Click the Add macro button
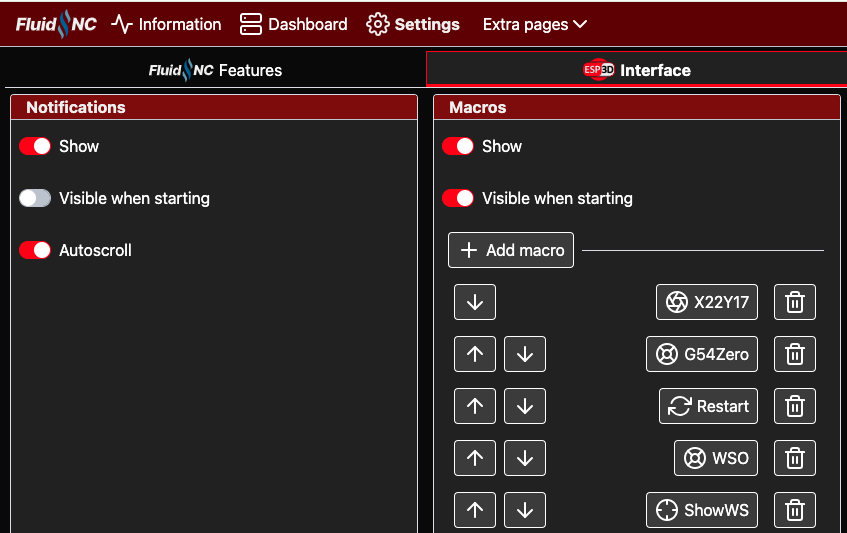Screen dimensions: 847x533 tap(511, 250)
